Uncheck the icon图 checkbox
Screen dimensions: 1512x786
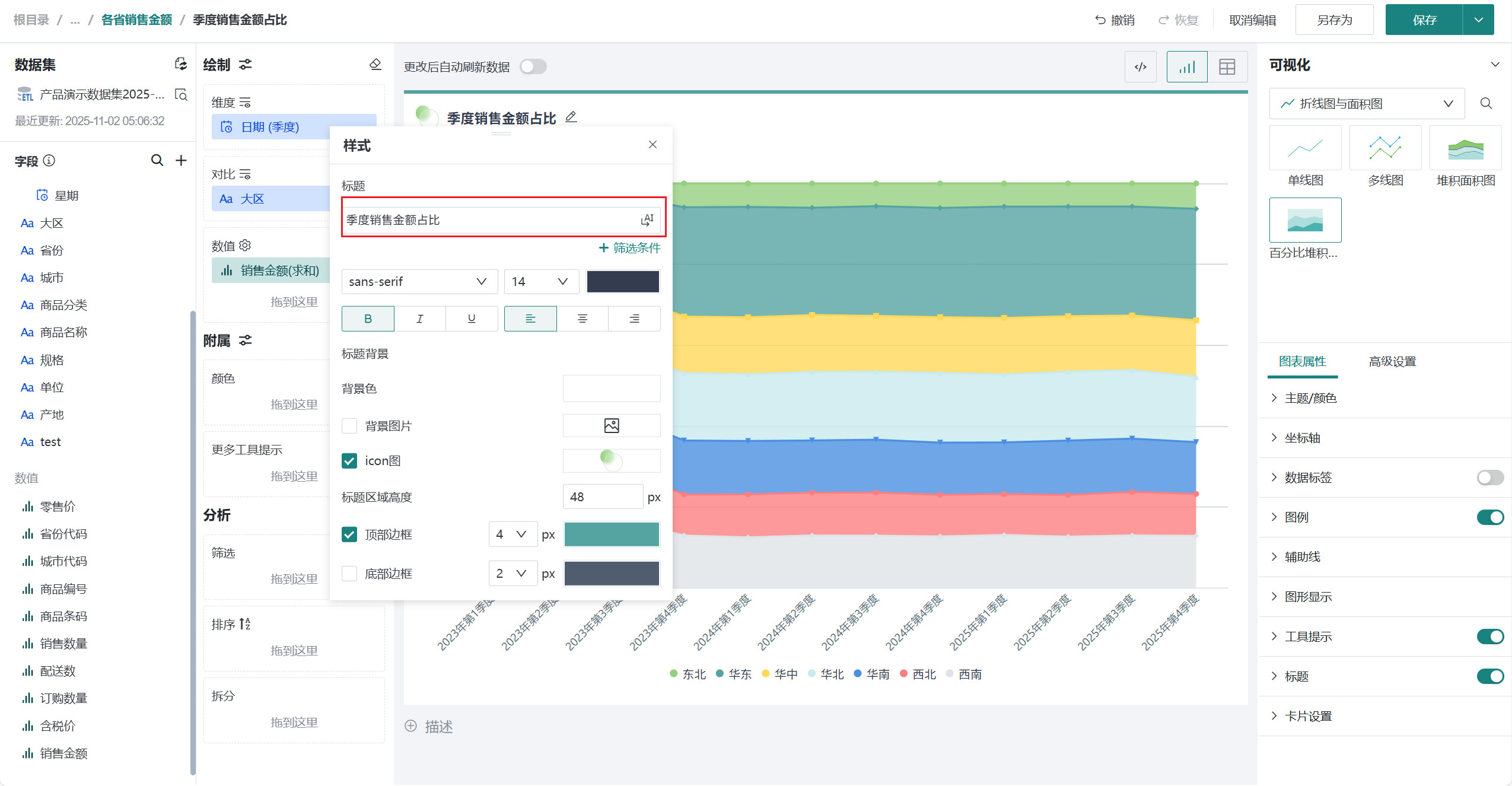tap(349, 461)
